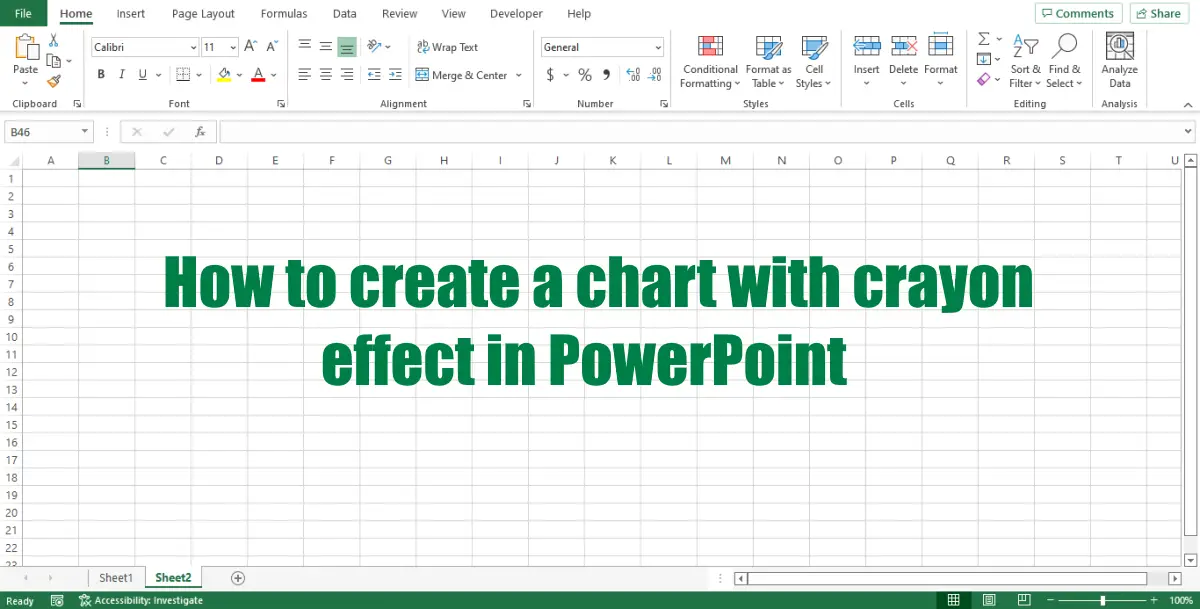
Task: Open the Insert ribbon tab
Action: (130, 14)
